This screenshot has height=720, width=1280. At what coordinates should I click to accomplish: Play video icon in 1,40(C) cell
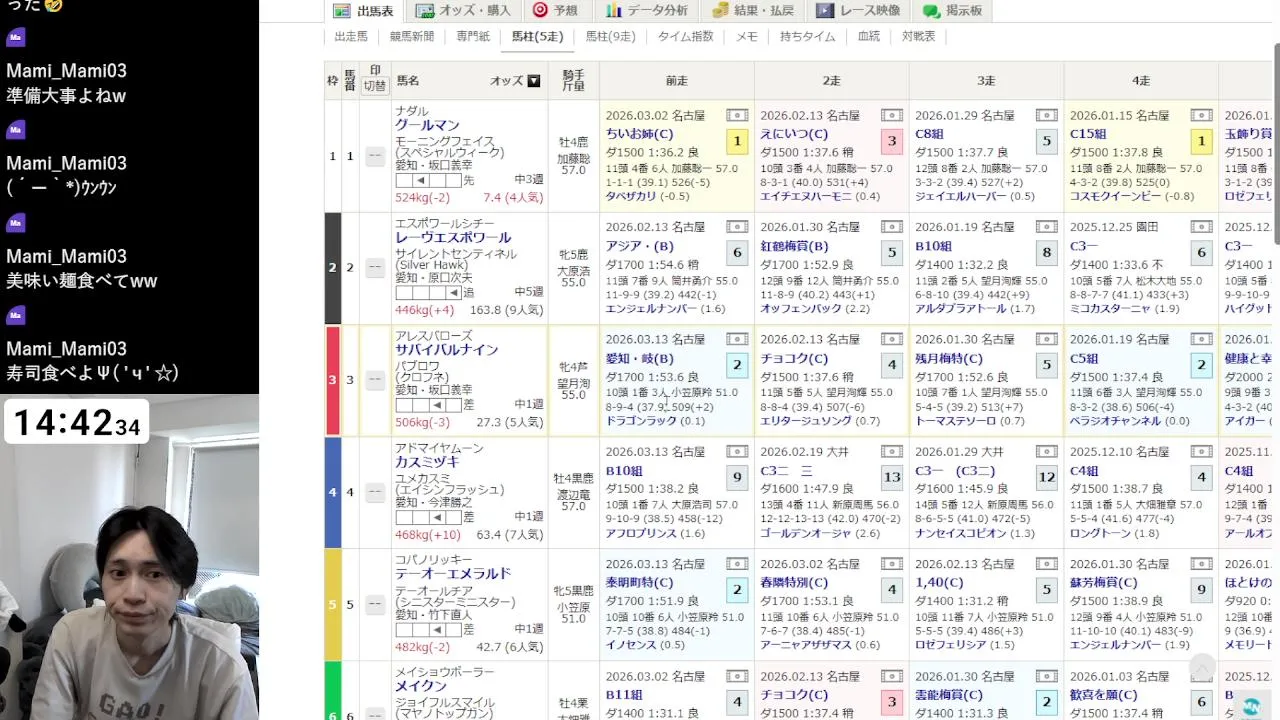coord(1047,565)
